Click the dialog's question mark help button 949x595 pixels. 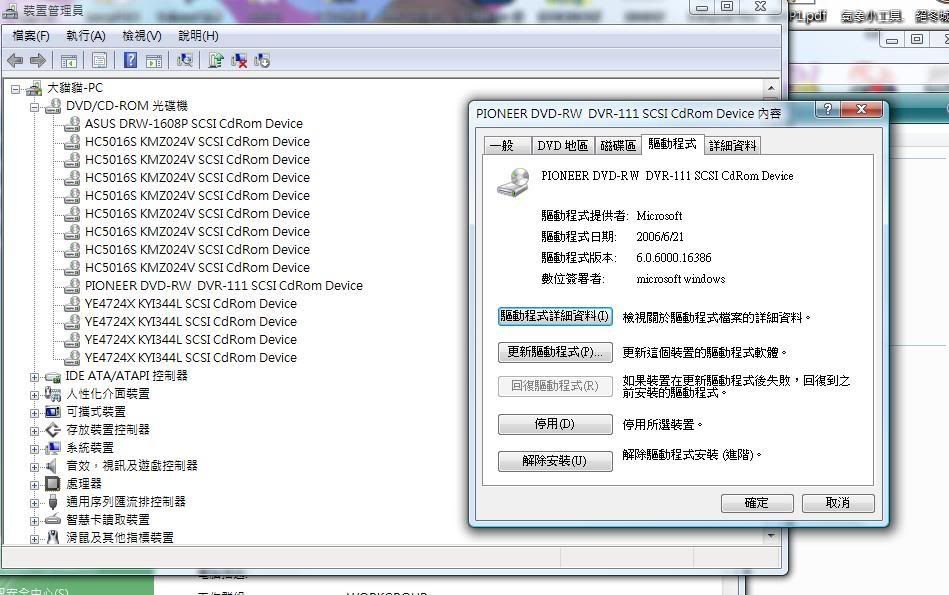(x=828, y=109)
